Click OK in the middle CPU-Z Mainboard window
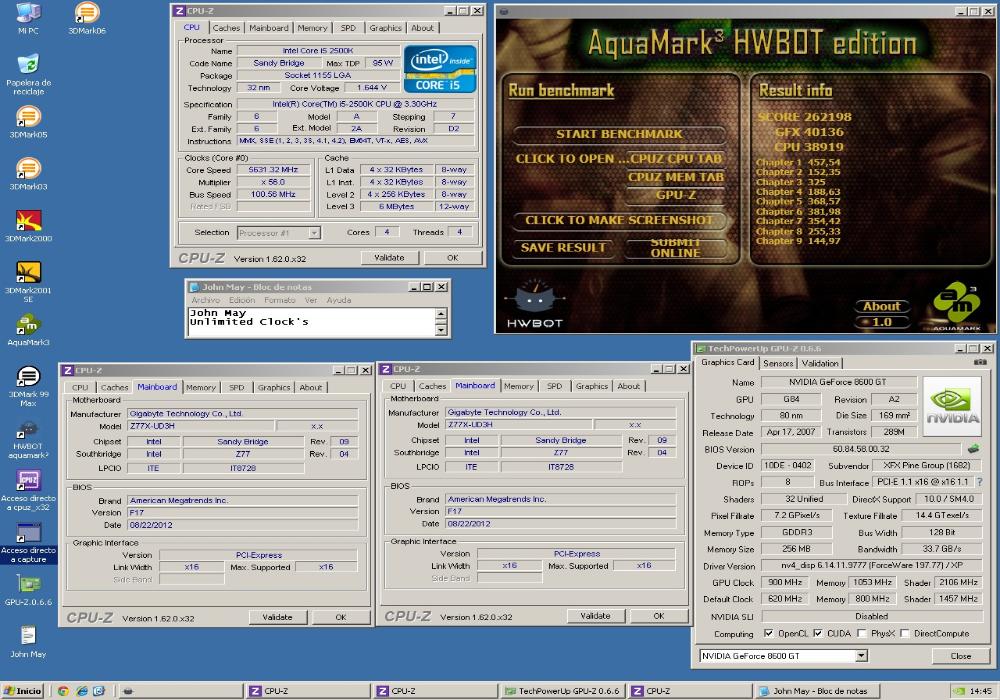The height and width of the screenshot is (700, 1000). coord(659,616)
